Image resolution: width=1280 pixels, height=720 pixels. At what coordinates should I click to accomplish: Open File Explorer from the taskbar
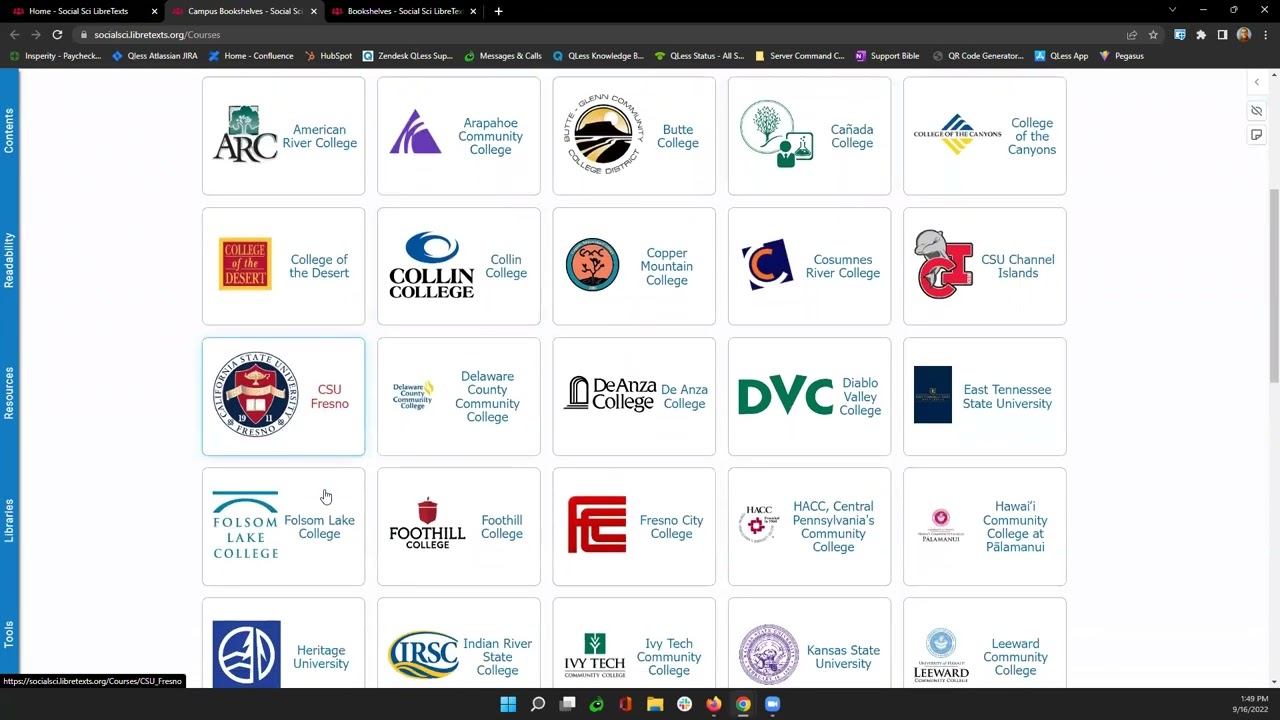(x=655, y=704)
